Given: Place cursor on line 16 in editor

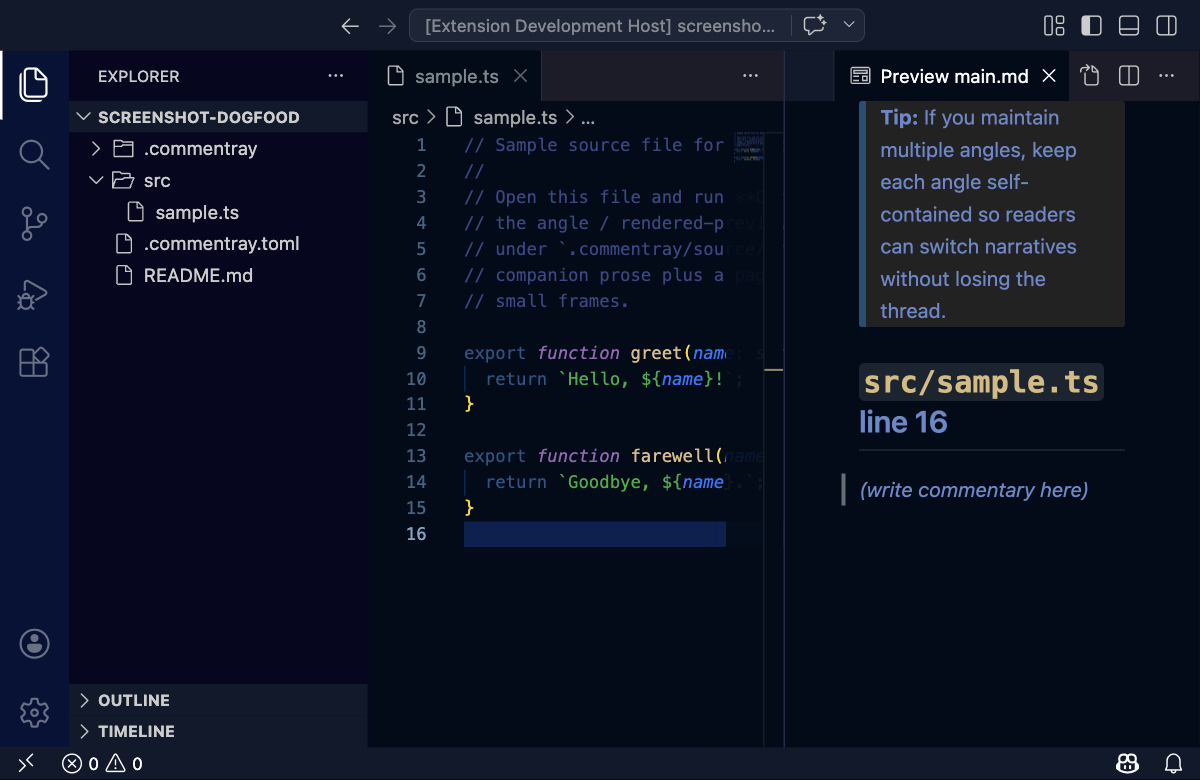Looking at the screenshot, I should point(595,534).
